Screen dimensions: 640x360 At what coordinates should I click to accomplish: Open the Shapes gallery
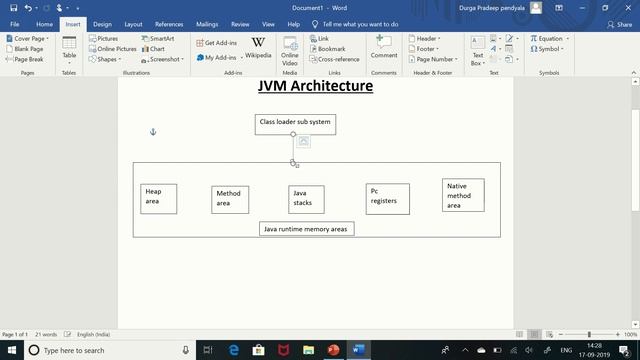pyautogui.click(x=105, y=59)
